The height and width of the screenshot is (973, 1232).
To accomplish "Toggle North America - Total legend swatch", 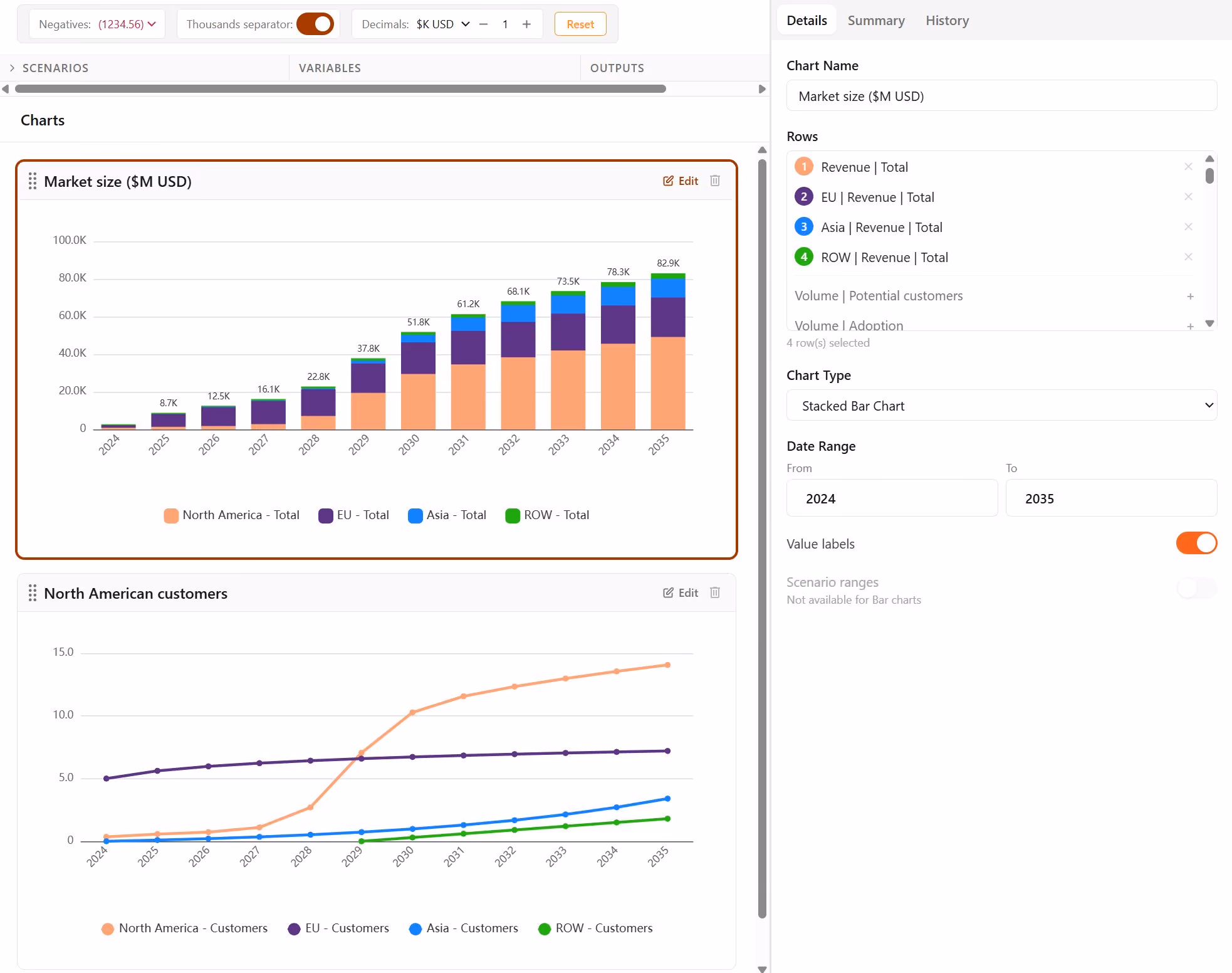I will click(x=170, y=515).
